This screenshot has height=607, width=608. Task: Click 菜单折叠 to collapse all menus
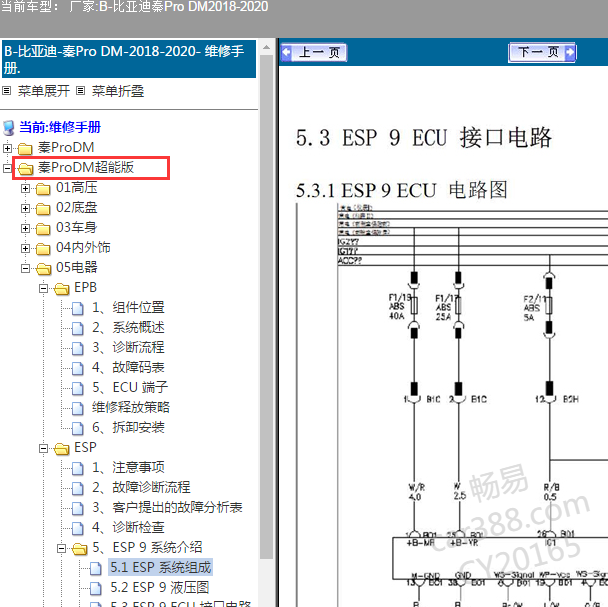[118, 91]
